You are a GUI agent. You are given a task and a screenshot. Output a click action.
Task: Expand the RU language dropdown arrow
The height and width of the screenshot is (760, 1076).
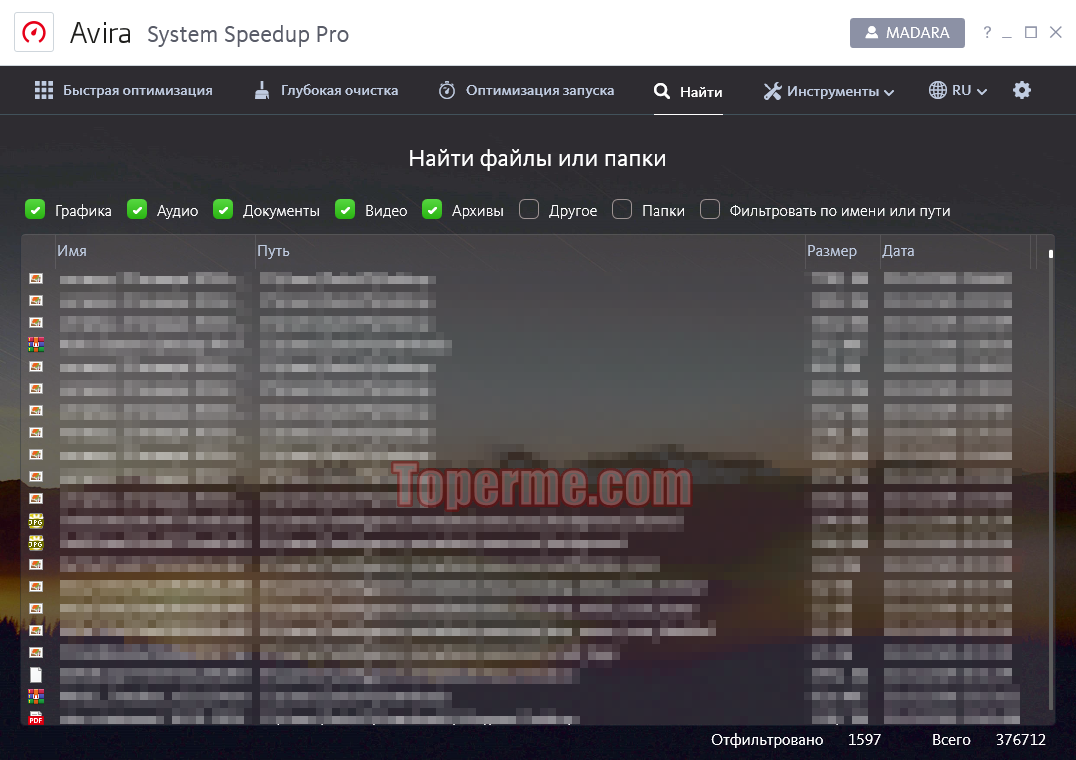click(x=982, y=92)
